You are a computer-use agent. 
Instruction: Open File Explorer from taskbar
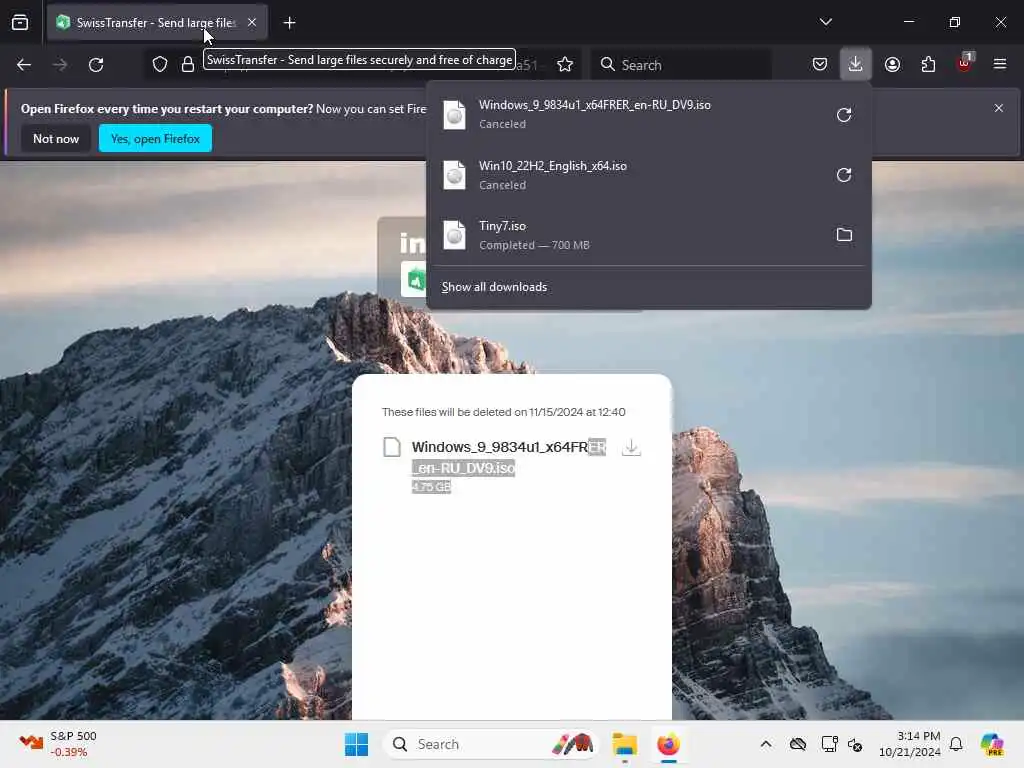624,744
